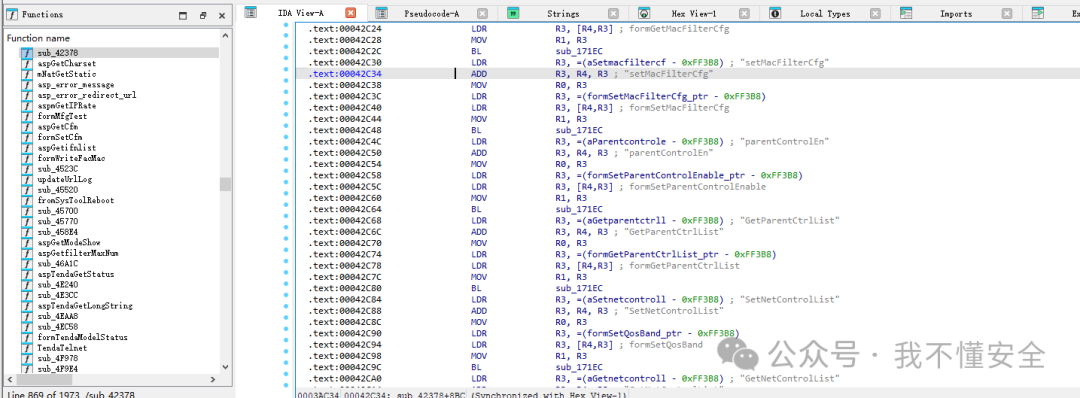Select fromSysToolReboot function entry
The height and width of the screenshot is (398, 1080).
(76, 200)
